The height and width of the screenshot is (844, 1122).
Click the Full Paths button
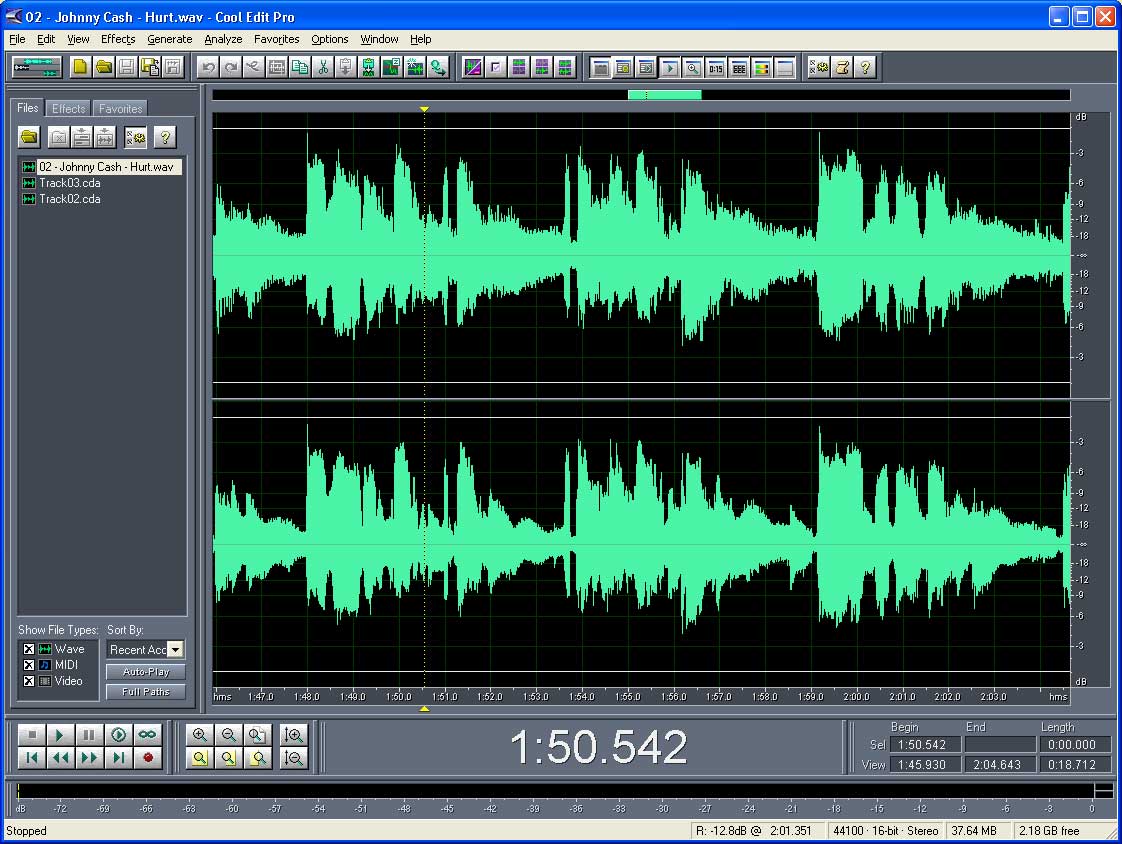(x=146, y=692)
